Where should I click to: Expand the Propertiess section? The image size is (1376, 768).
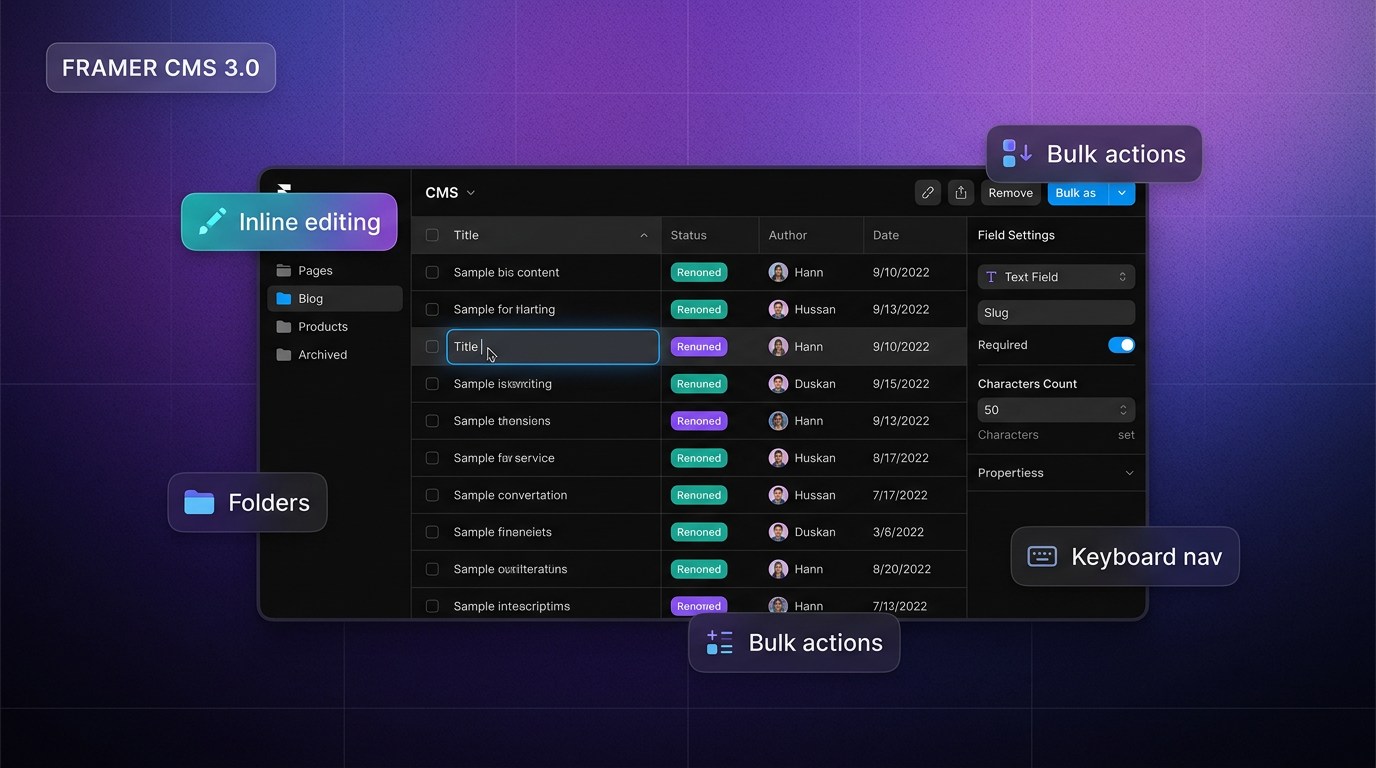coord(1056,473)
